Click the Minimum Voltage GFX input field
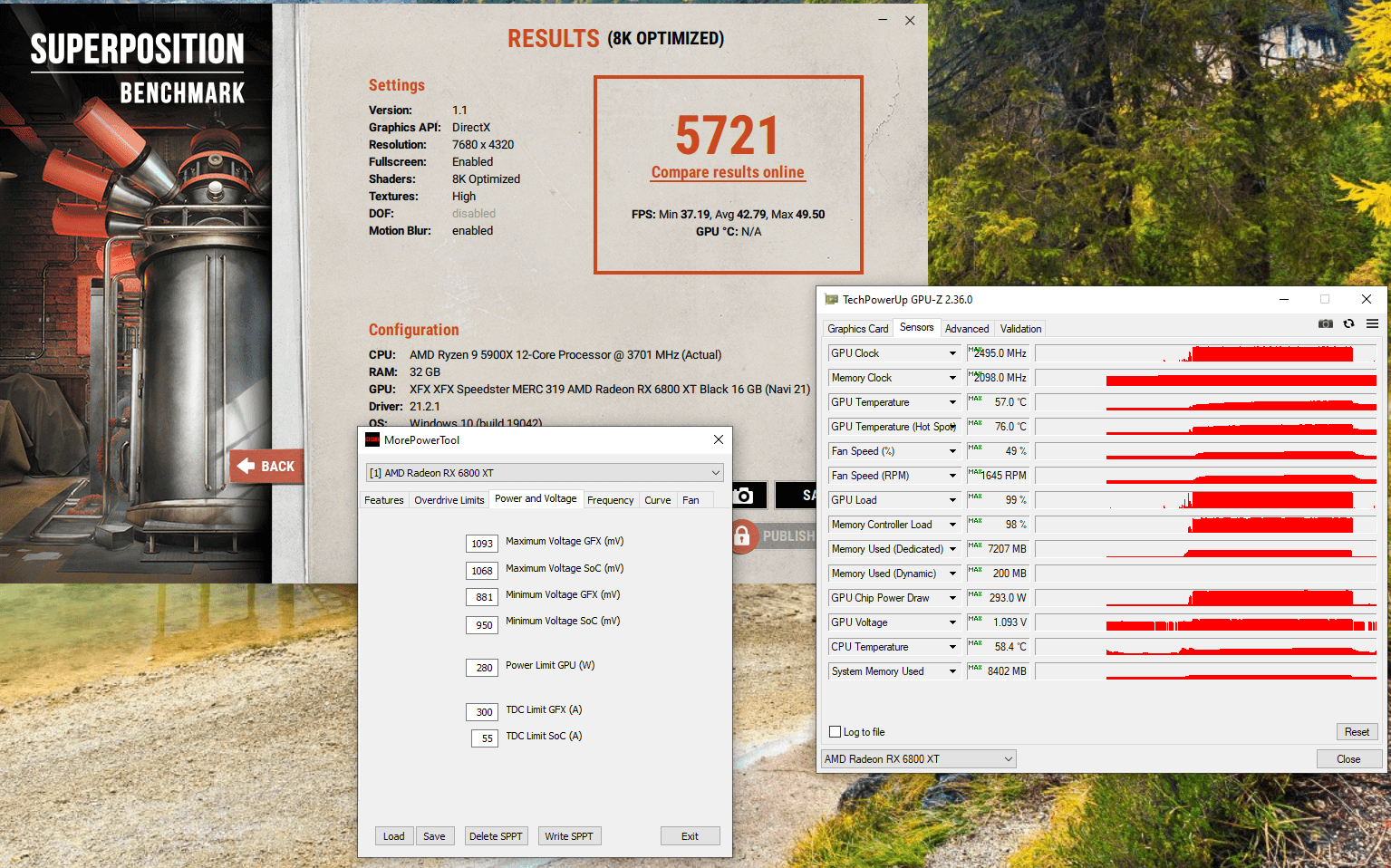 click(482, 597)
